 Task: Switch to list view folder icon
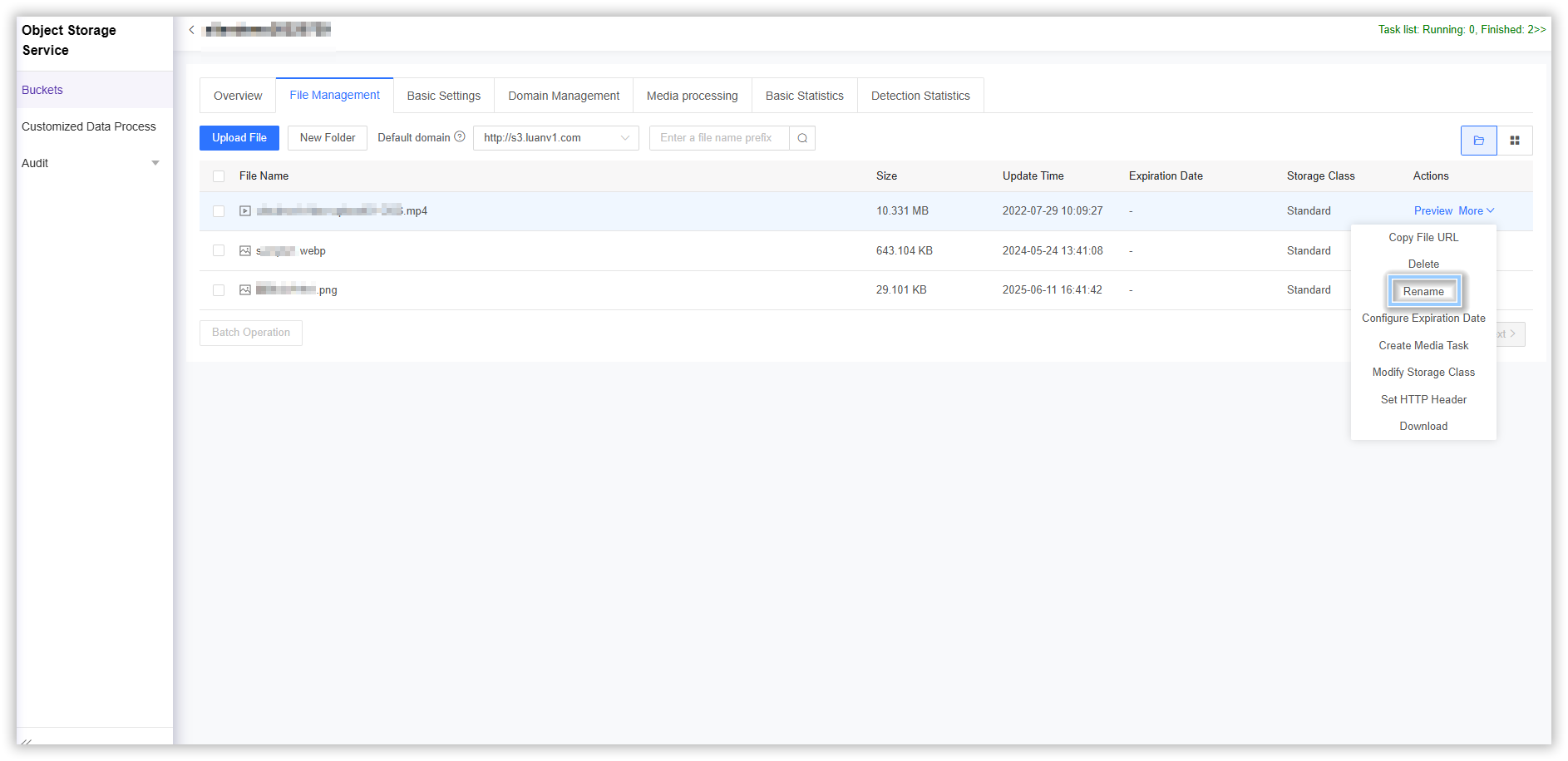pyautogui.click(x=1478, y=141)
